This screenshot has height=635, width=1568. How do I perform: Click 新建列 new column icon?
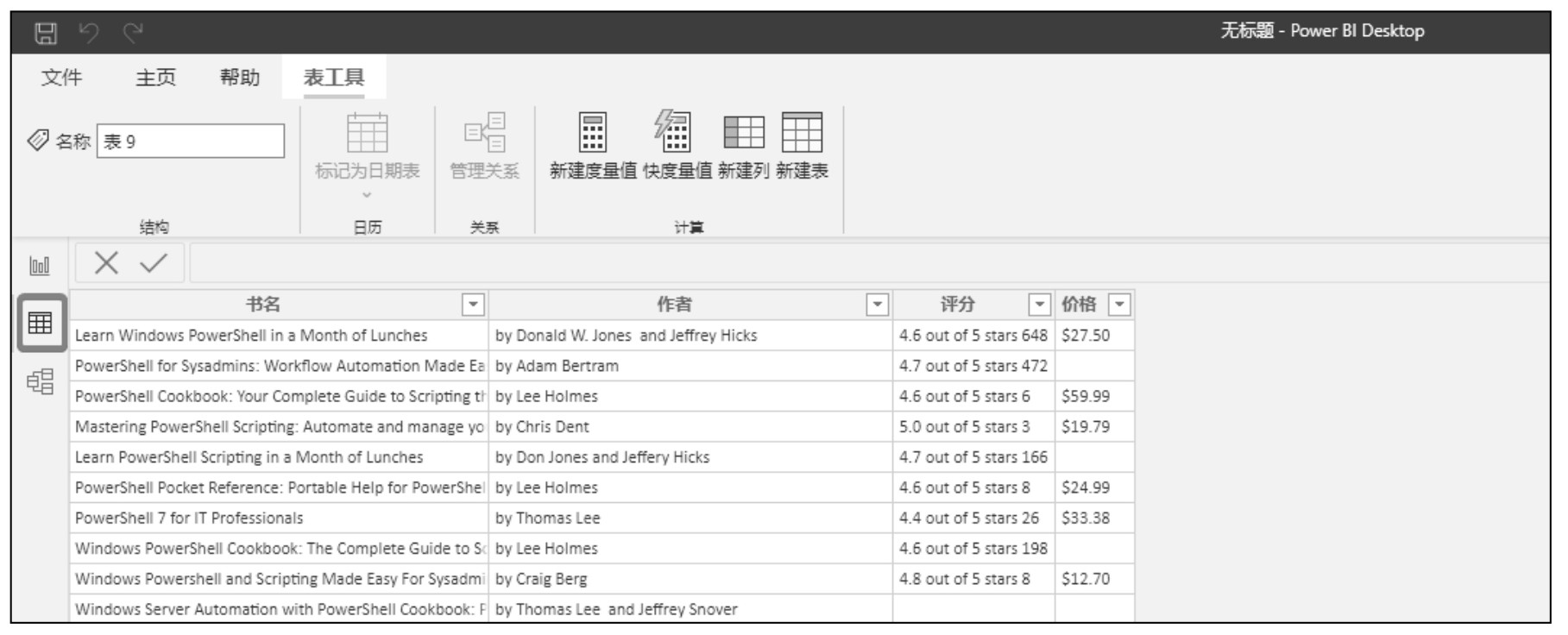click(x=744, y=133)
